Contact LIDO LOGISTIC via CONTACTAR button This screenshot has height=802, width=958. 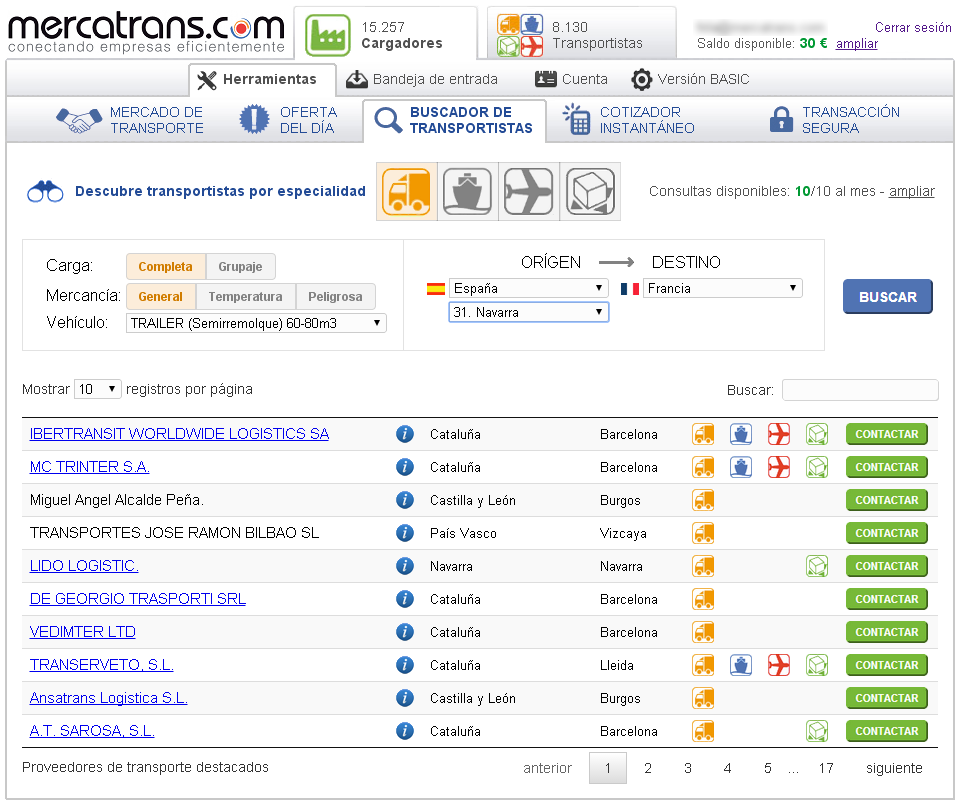tap(887, 566)
